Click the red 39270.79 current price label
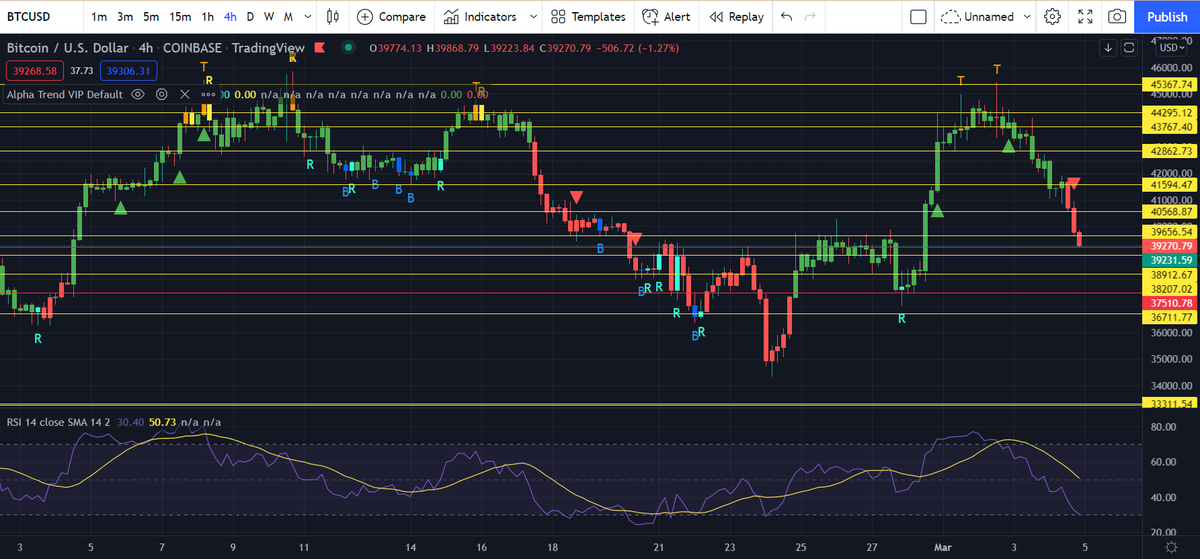 tap(1172, 246)
